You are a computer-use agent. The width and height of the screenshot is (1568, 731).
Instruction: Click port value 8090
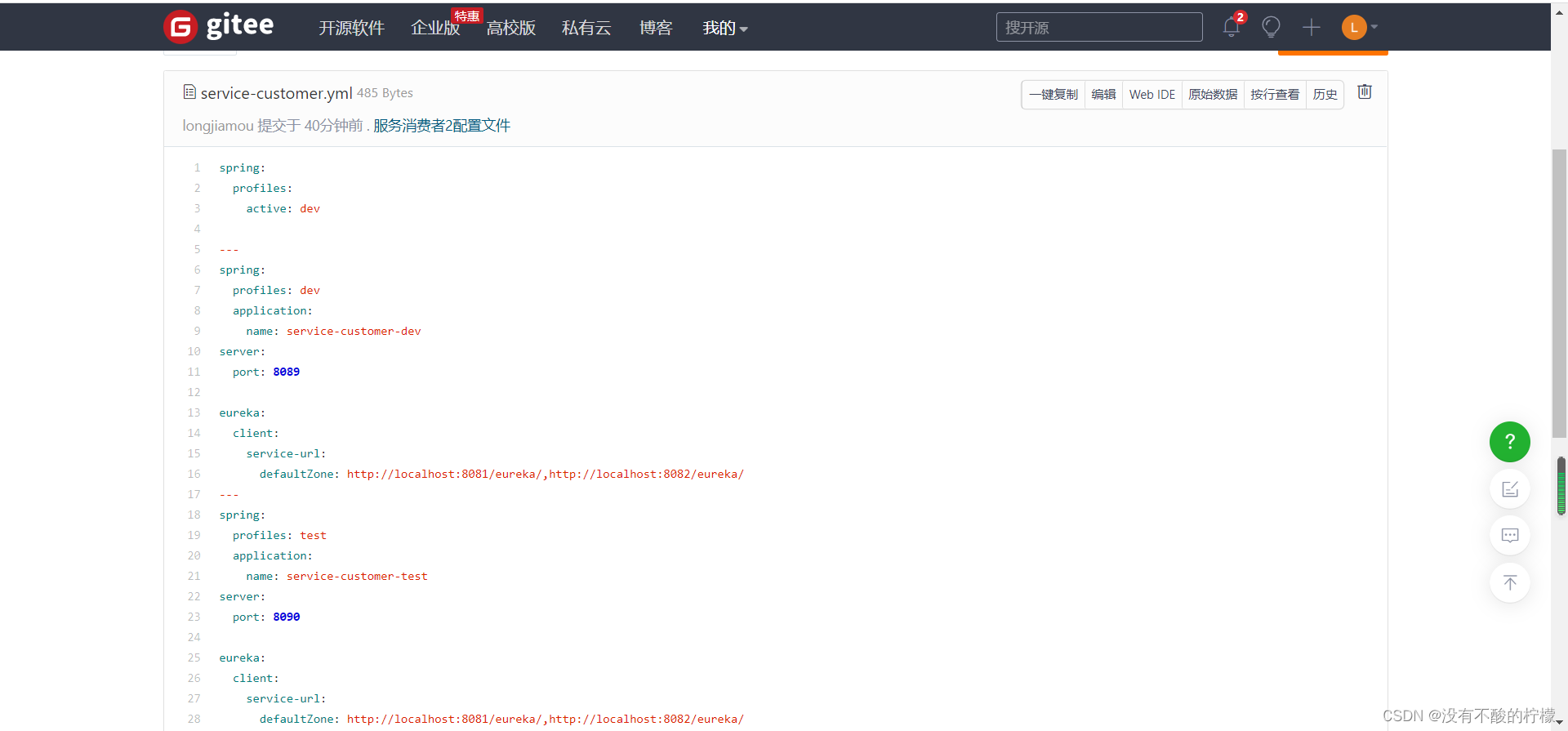pyautogui.click(x=287, y=617)
